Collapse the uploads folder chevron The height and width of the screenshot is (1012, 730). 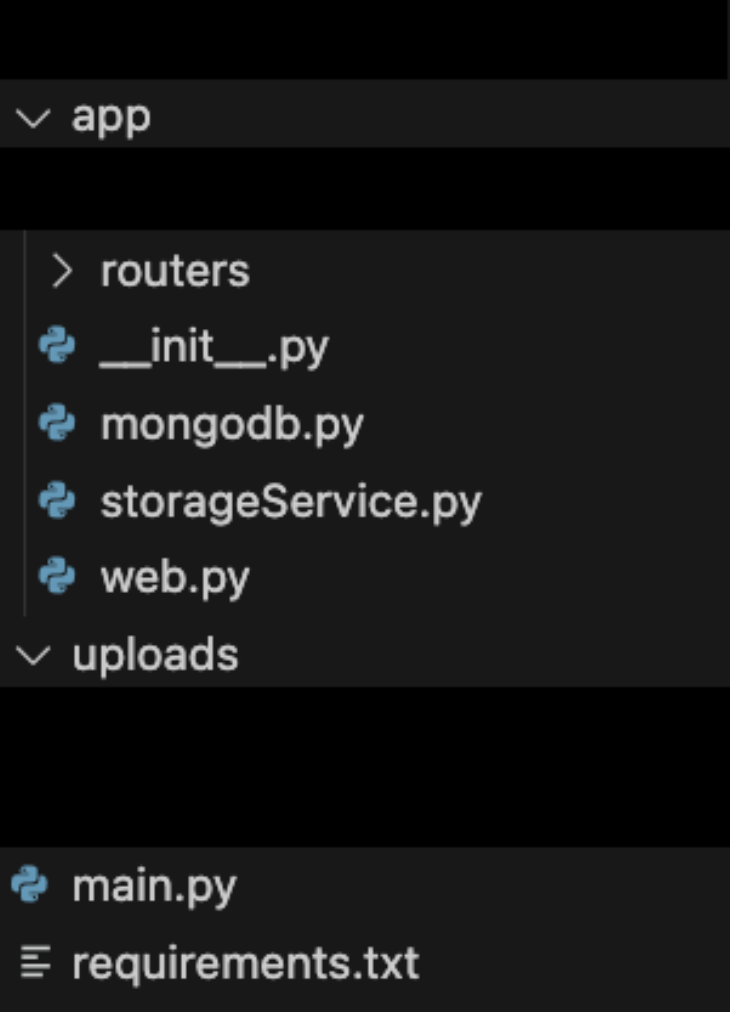[x=33, y=656]
